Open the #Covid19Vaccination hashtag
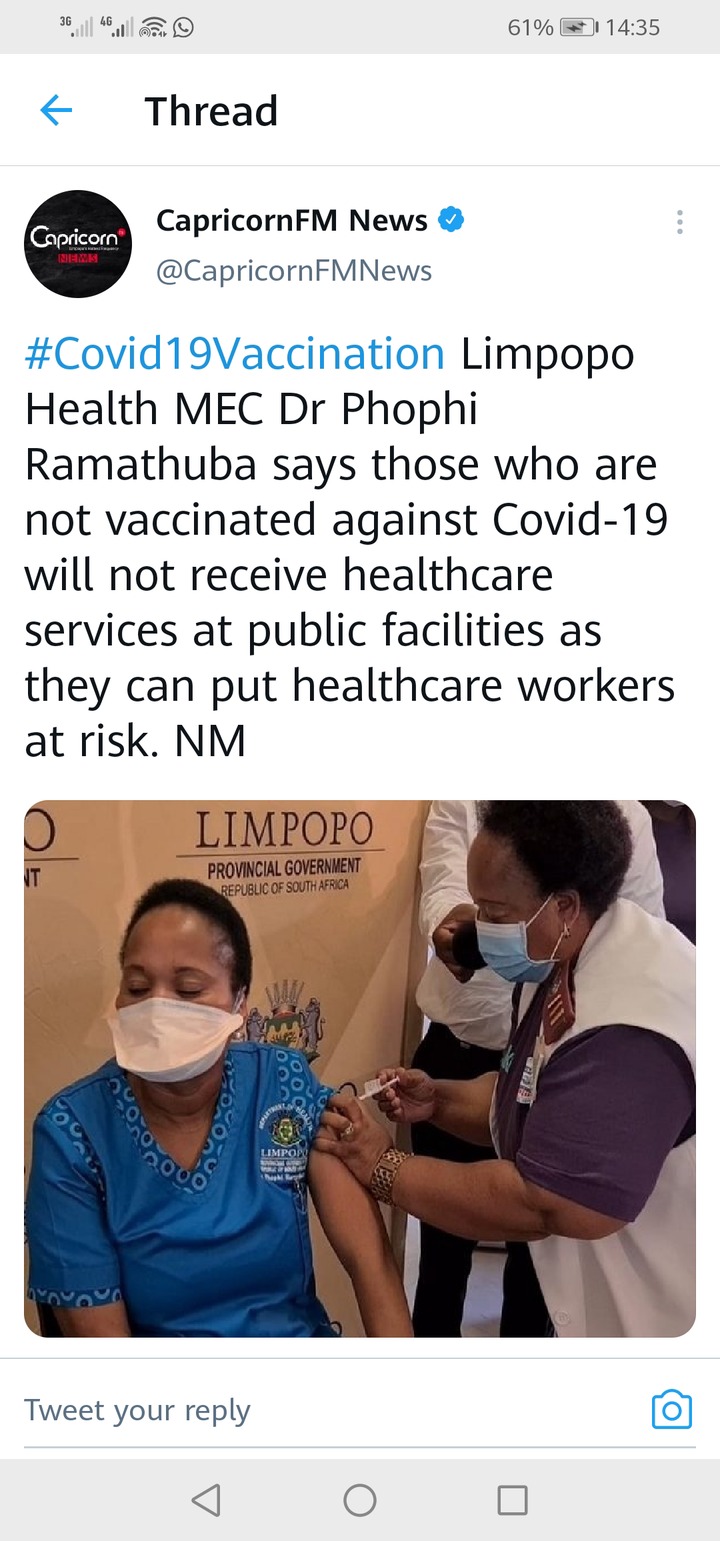The image size is (720, 1541). point(235,354)
